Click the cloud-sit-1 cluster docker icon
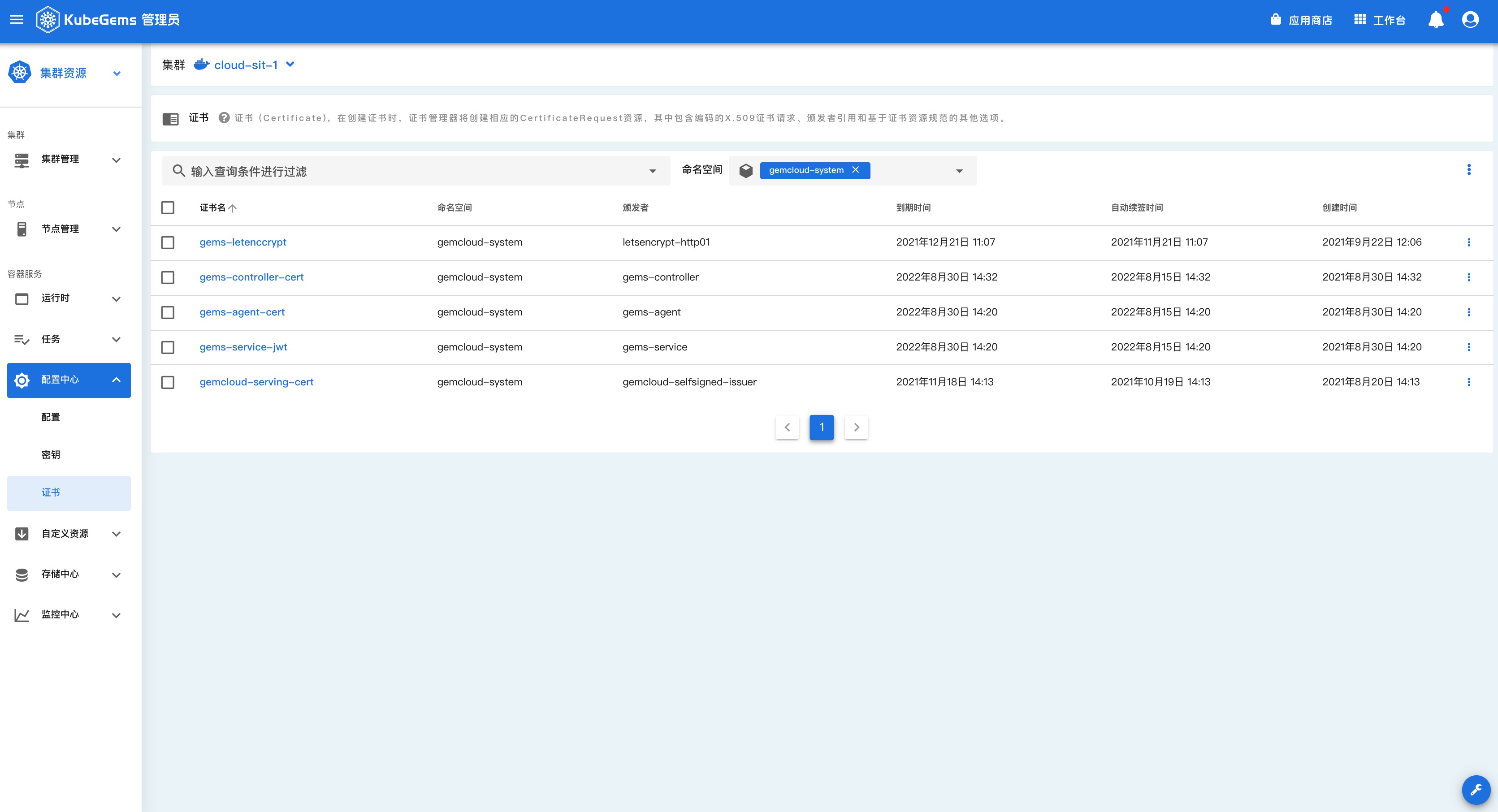The width and height of the screenshot is (1498, 812). 201,64
